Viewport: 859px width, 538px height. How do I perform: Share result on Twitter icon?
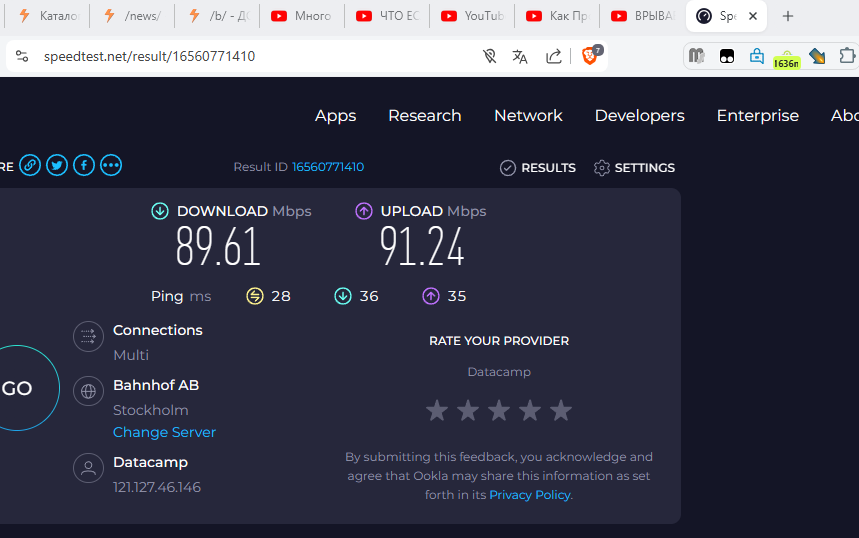pos(57,165)
